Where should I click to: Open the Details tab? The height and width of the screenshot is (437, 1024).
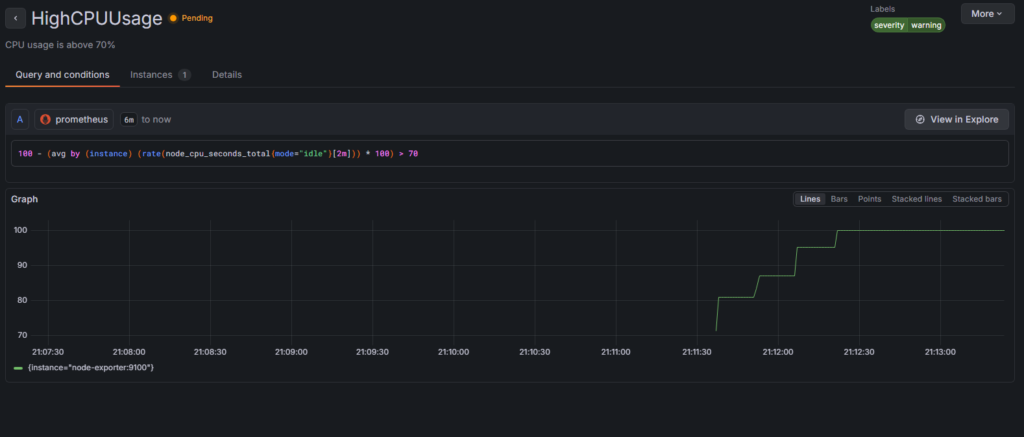click(x=226, y=75)
